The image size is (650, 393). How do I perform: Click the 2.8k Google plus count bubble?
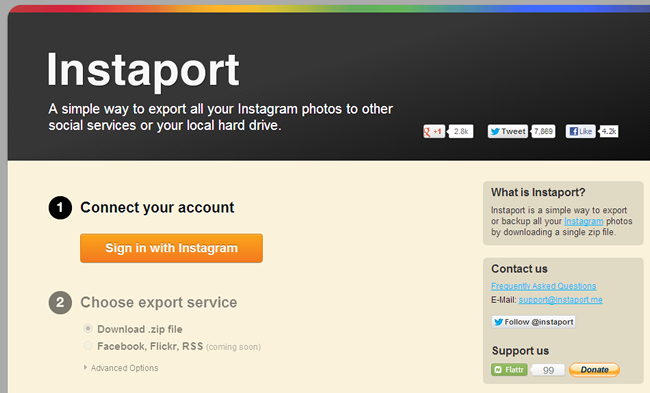[461, 131]
